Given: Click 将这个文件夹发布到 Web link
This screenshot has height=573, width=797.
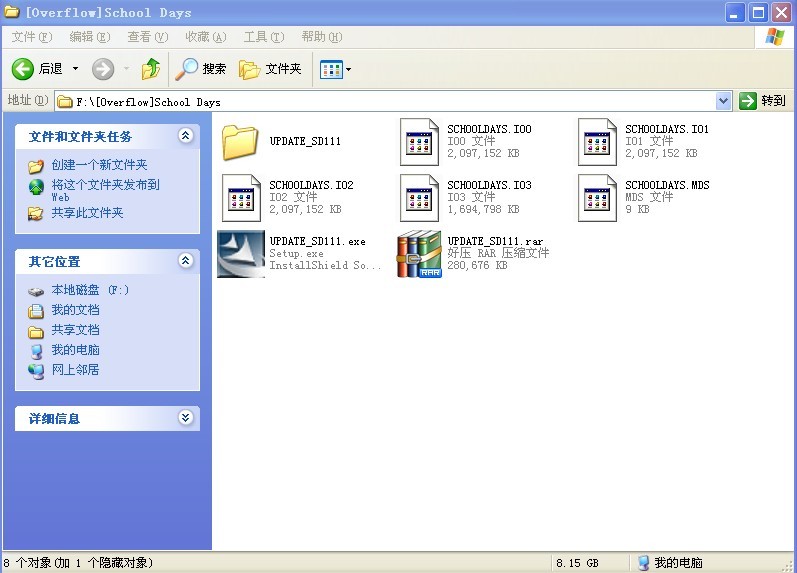Looking at the screenshot, I should point(105,190).
